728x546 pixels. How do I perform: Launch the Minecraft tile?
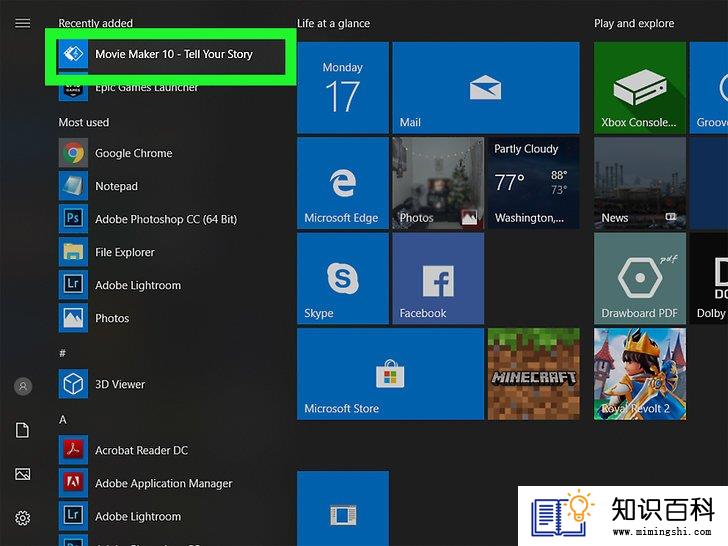[x=533, y=374]
